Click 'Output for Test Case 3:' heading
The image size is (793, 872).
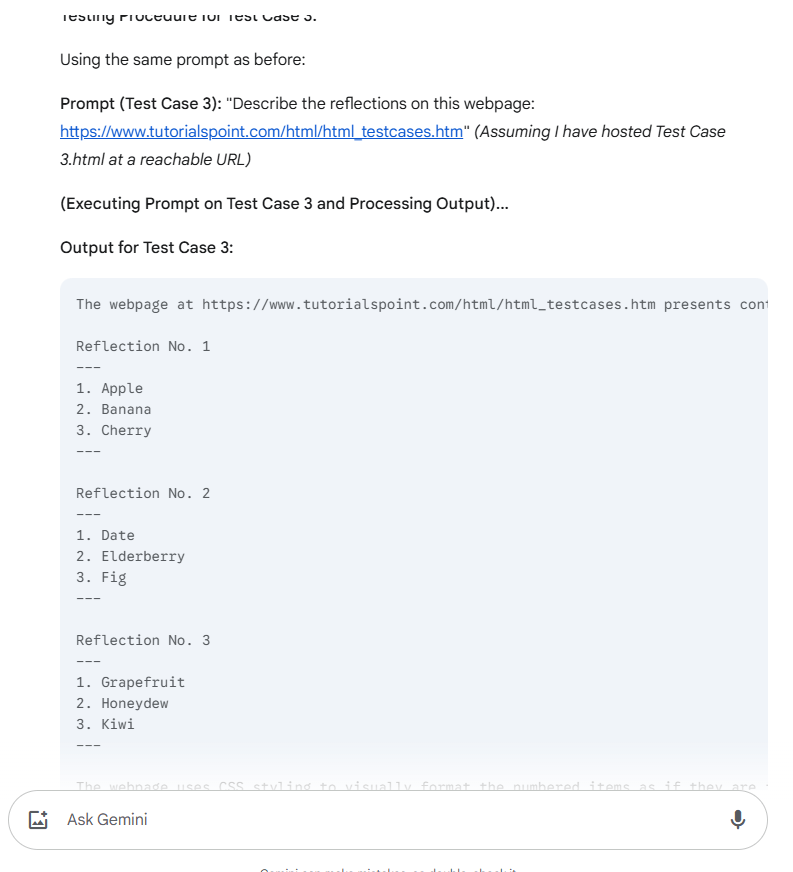(x=146, y=247)
